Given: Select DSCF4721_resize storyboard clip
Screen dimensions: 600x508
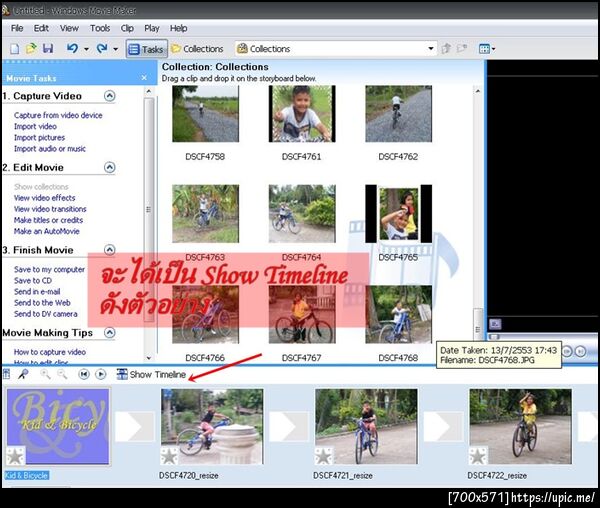Looking at the screenshot, I should [x=366, y=427].
